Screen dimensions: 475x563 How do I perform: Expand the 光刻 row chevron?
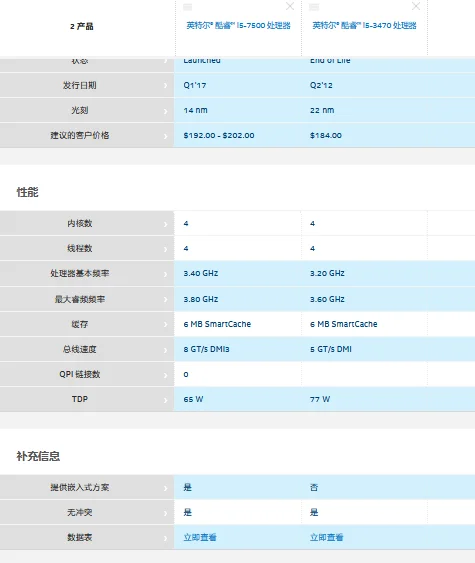tap(166, 111)
